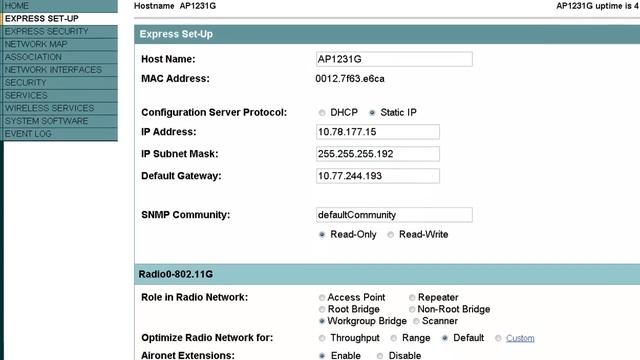Choose Access Point radio role

pos(322,298)
